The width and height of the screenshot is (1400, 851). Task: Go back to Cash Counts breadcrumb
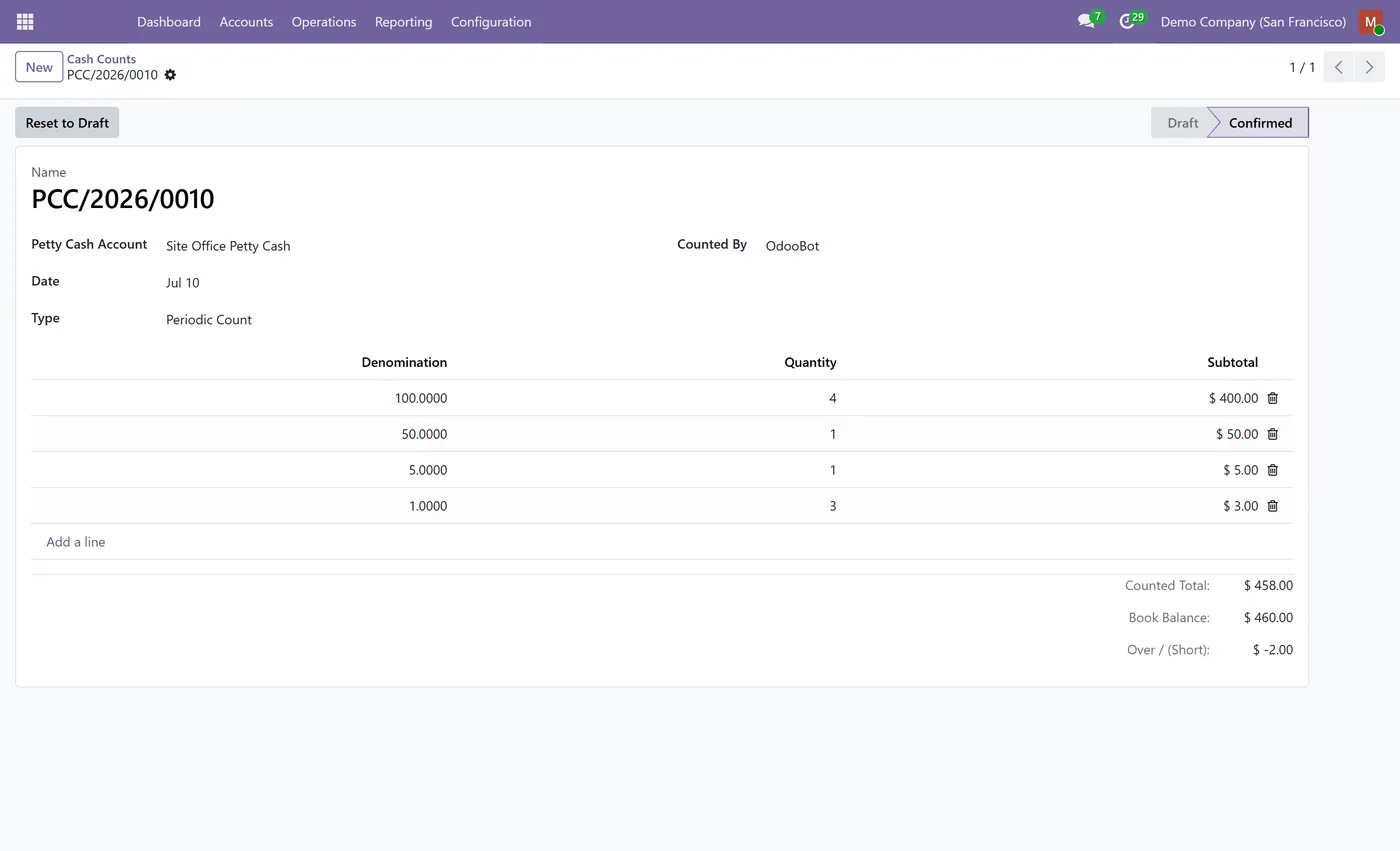pyautogui.click(x=101, y=59)
